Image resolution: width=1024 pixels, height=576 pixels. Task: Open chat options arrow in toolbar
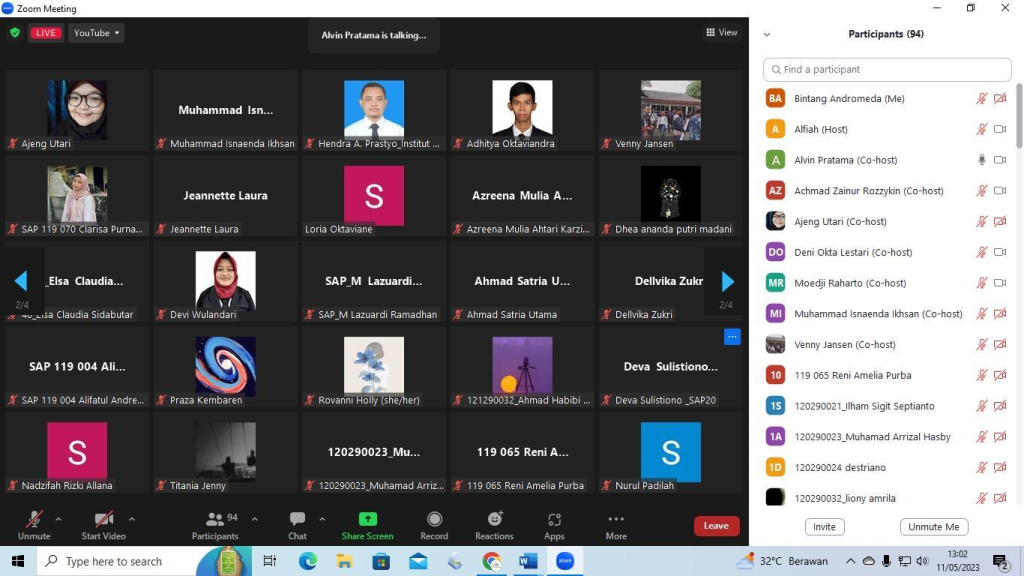322,520
